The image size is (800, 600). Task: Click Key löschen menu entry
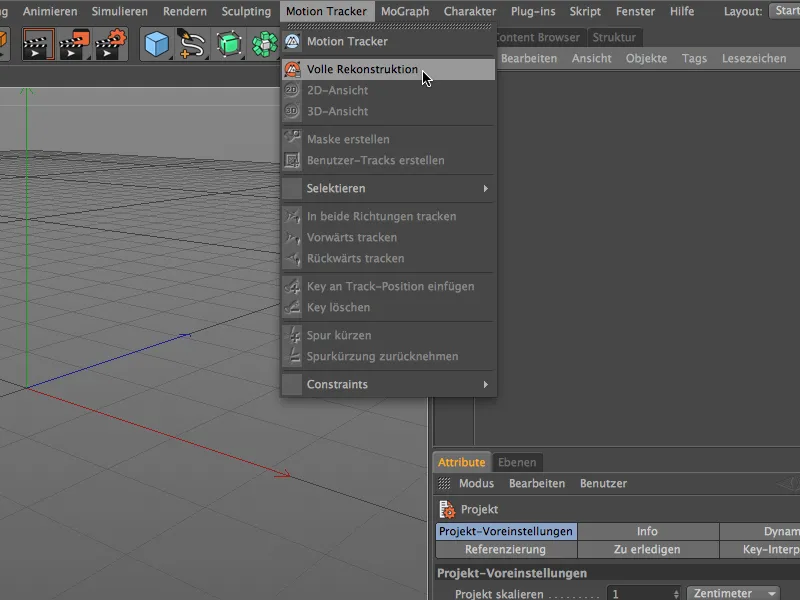389,307
